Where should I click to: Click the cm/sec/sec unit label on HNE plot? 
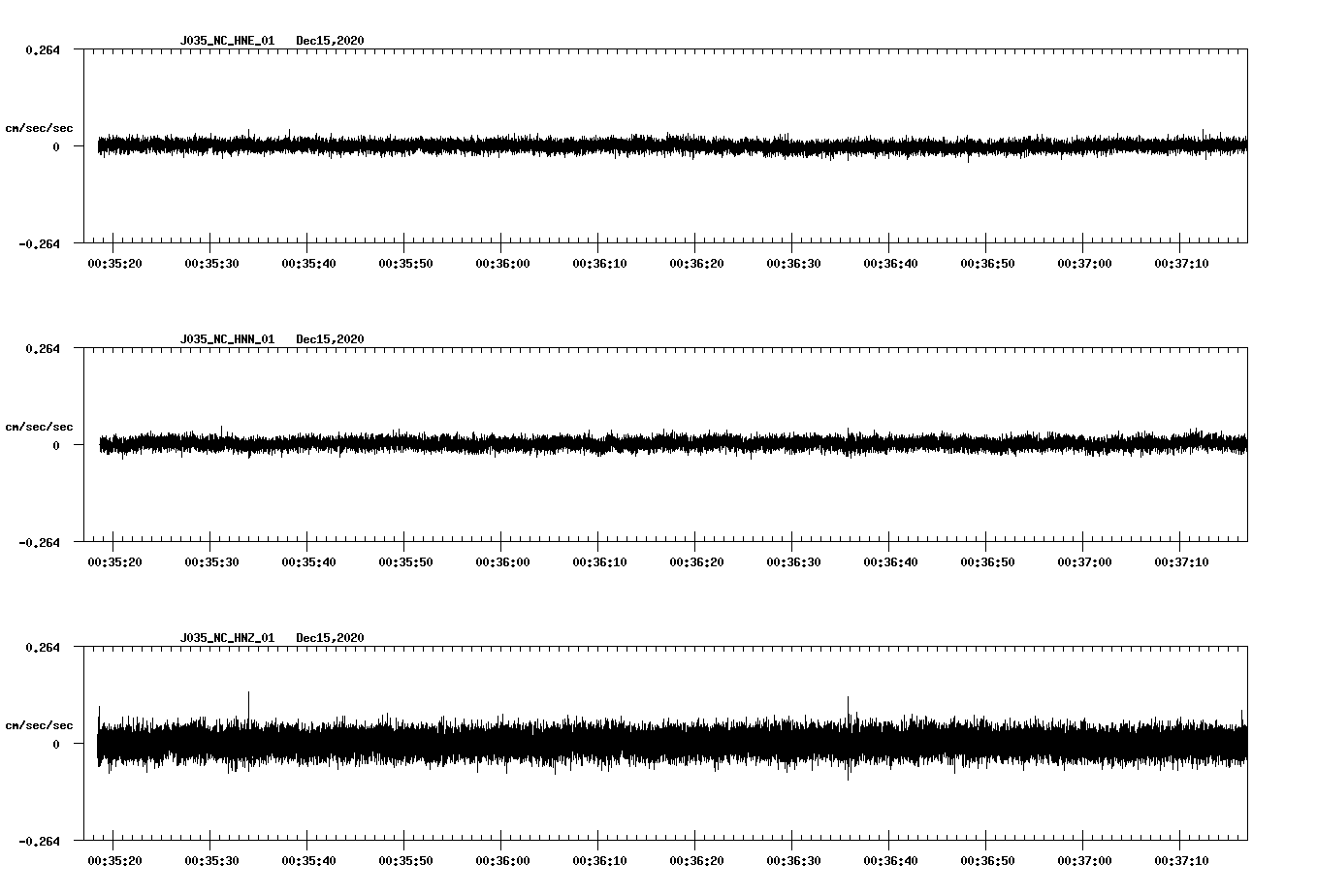(40, 127)
